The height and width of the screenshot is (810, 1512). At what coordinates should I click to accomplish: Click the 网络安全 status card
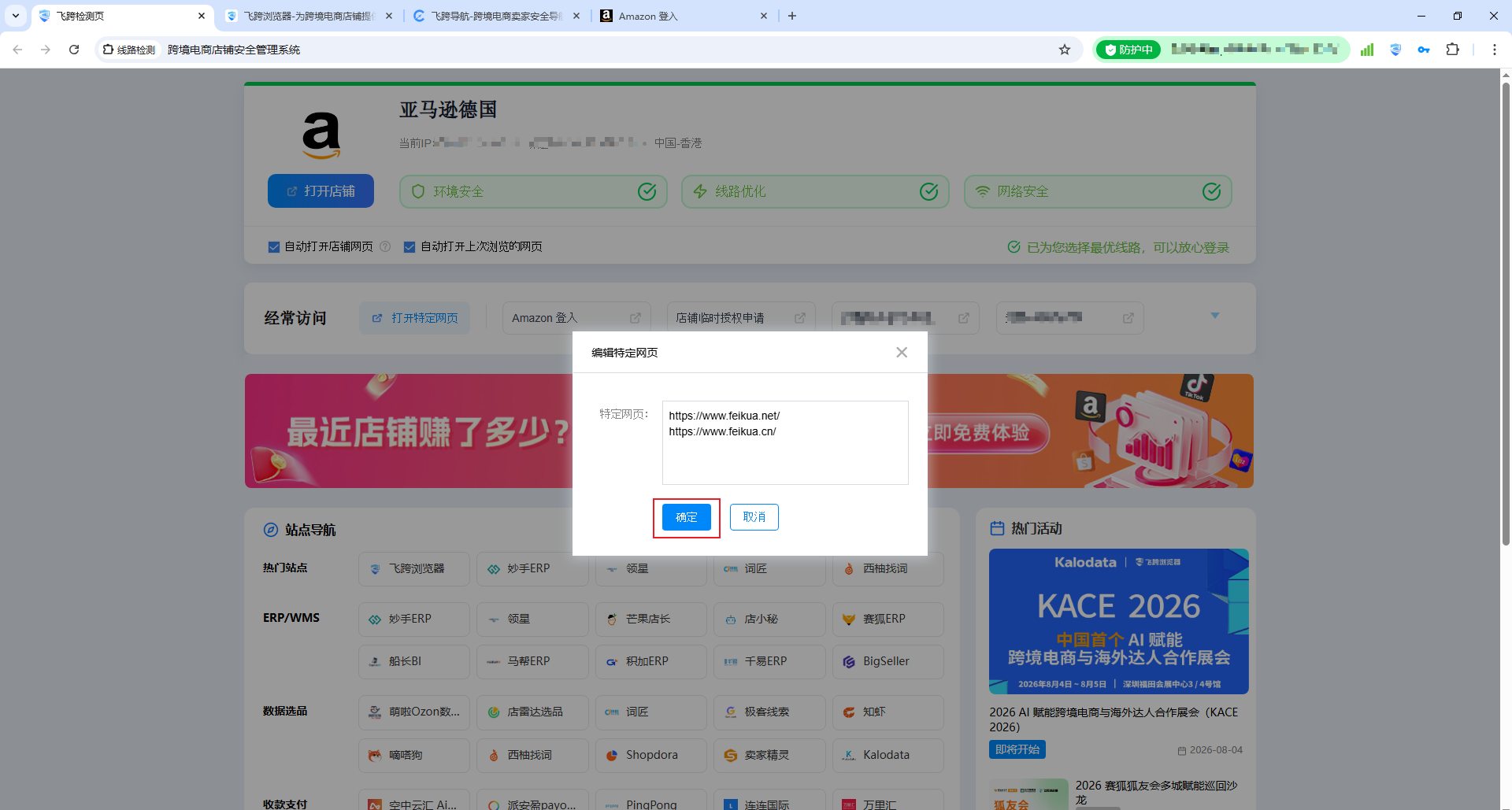[x=1098, y=191]
